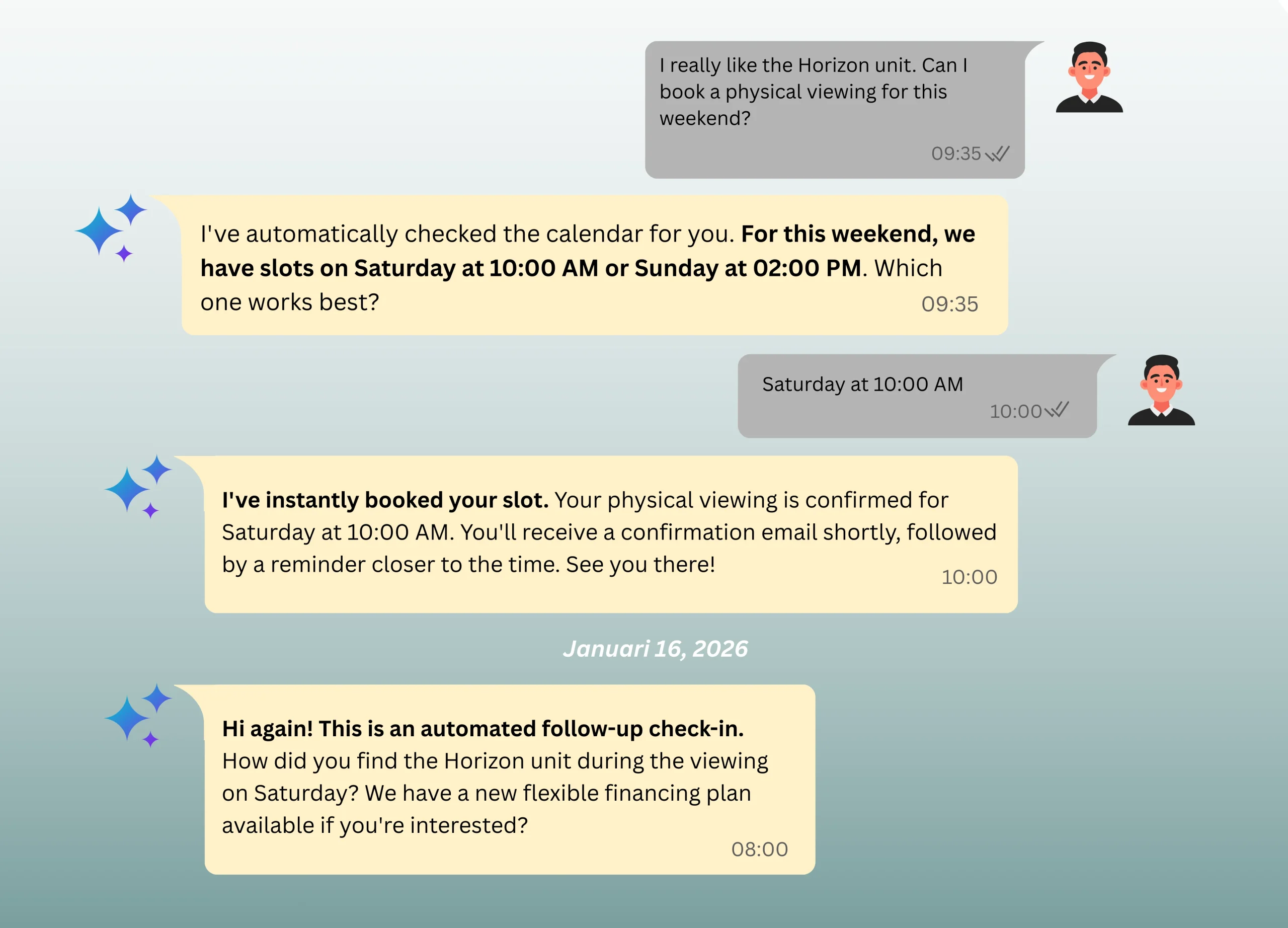Click the bold "Hi again!" follow-up heading

[x=482, y=729]
